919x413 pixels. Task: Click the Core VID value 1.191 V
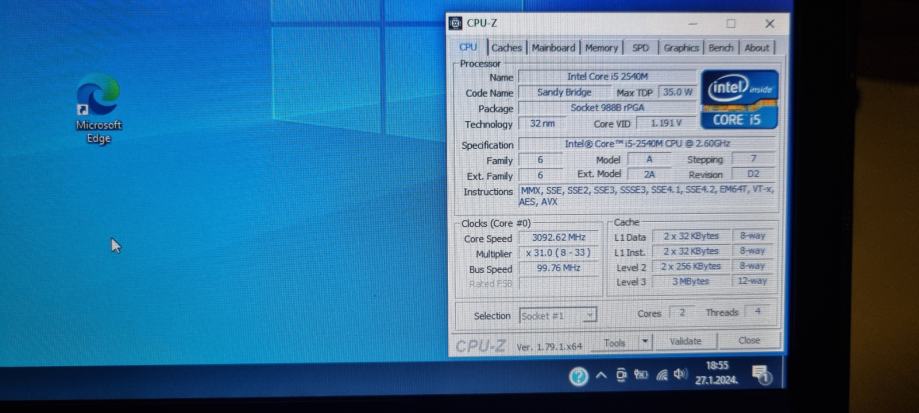coord(666,123)
